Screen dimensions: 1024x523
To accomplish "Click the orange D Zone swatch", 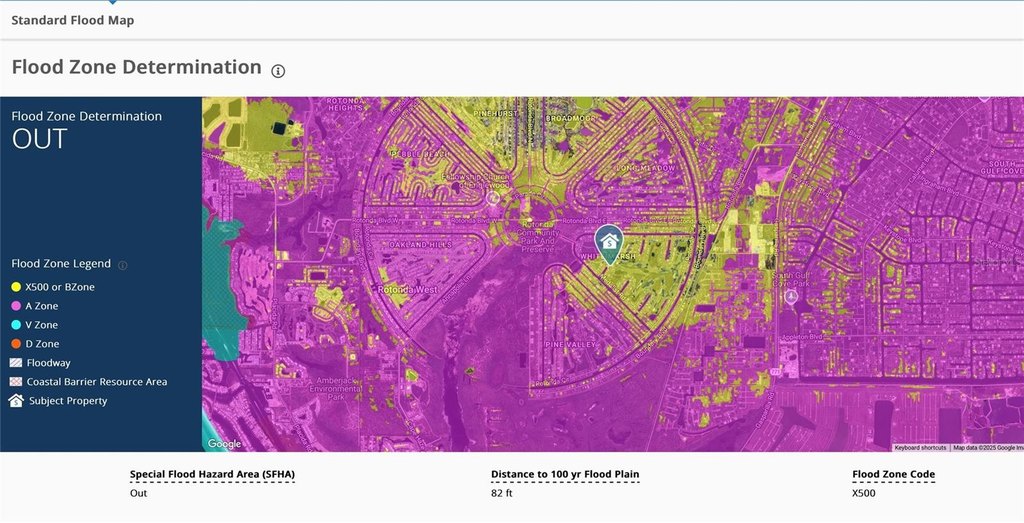I will tap(16, 344).
